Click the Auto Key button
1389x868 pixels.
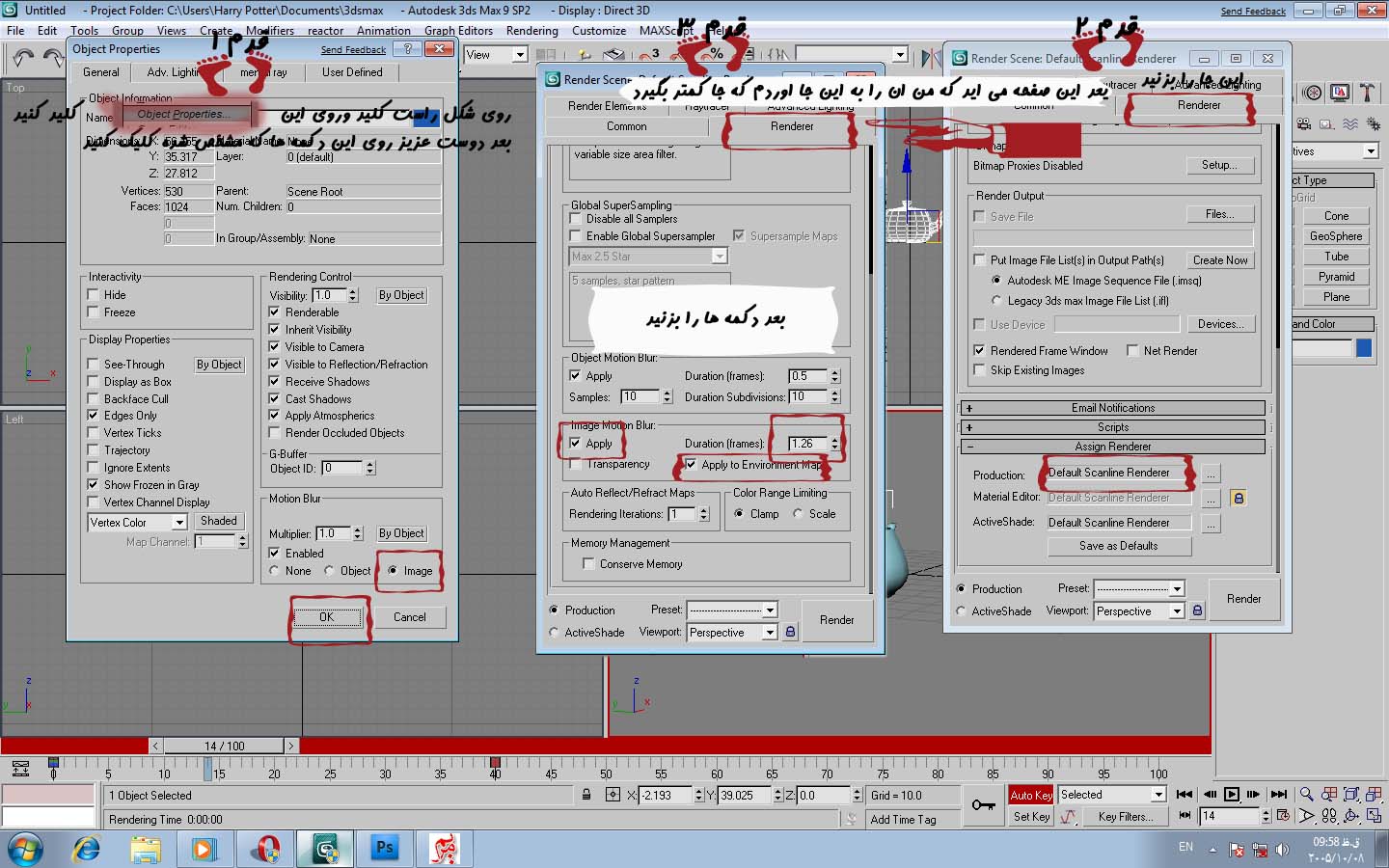click(1030, 795)
